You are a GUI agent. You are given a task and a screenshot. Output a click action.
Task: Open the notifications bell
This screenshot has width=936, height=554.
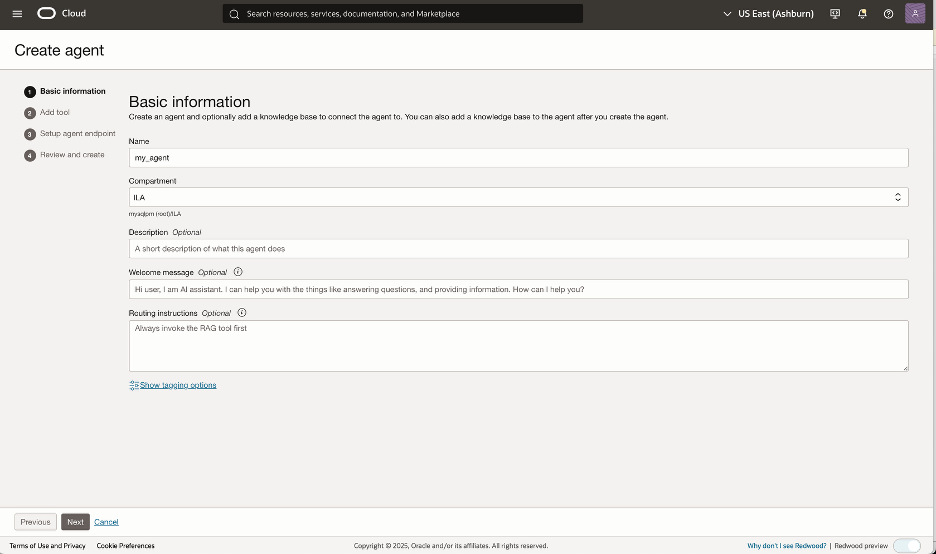[862, 14]
